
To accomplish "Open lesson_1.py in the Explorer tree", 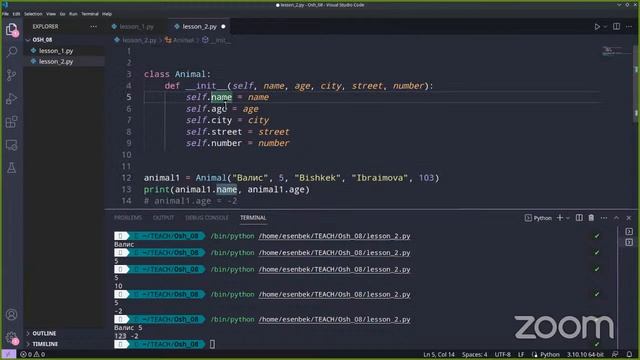I will (x=56, y=51).
